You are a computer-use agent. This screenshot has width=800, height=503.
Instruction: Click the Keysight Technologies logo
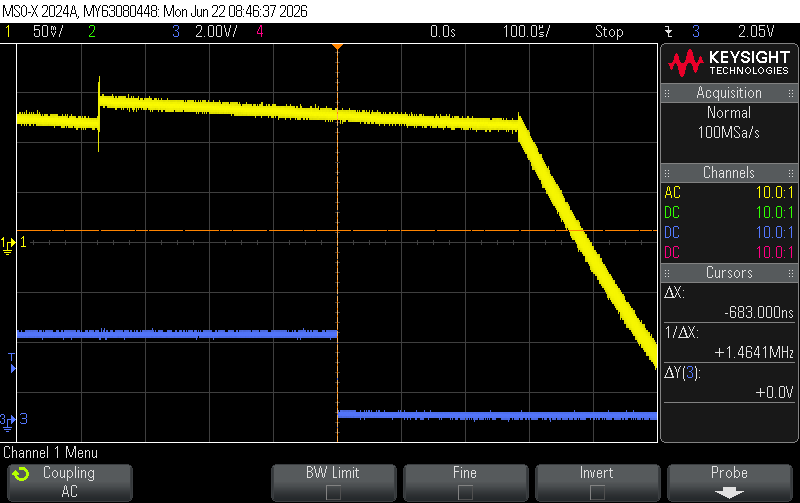pyautogui.click(x=729, y=63)
